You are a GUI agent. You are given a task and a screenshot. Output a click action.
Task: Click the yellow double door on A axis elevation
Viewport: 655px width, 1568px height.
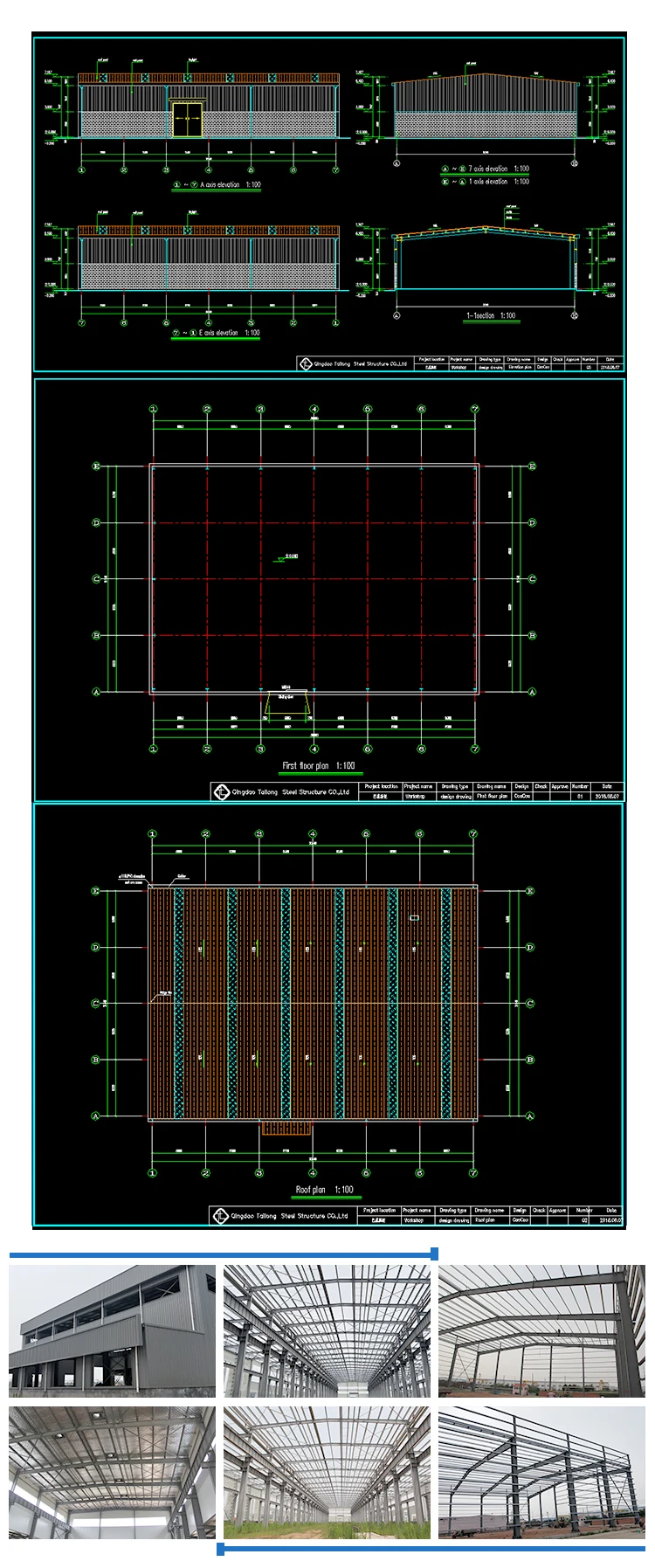(x=186, y=119)
